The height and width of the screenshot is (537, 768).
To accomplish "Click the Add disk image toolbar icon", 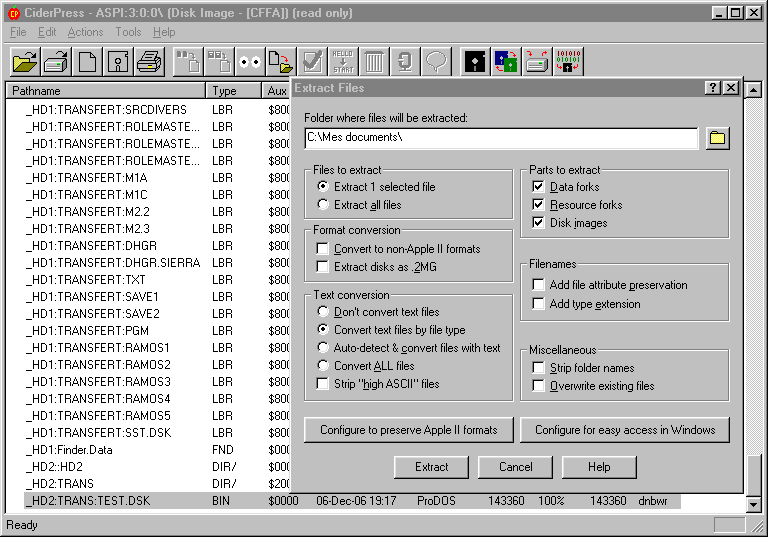I will (x=219, y=62).
